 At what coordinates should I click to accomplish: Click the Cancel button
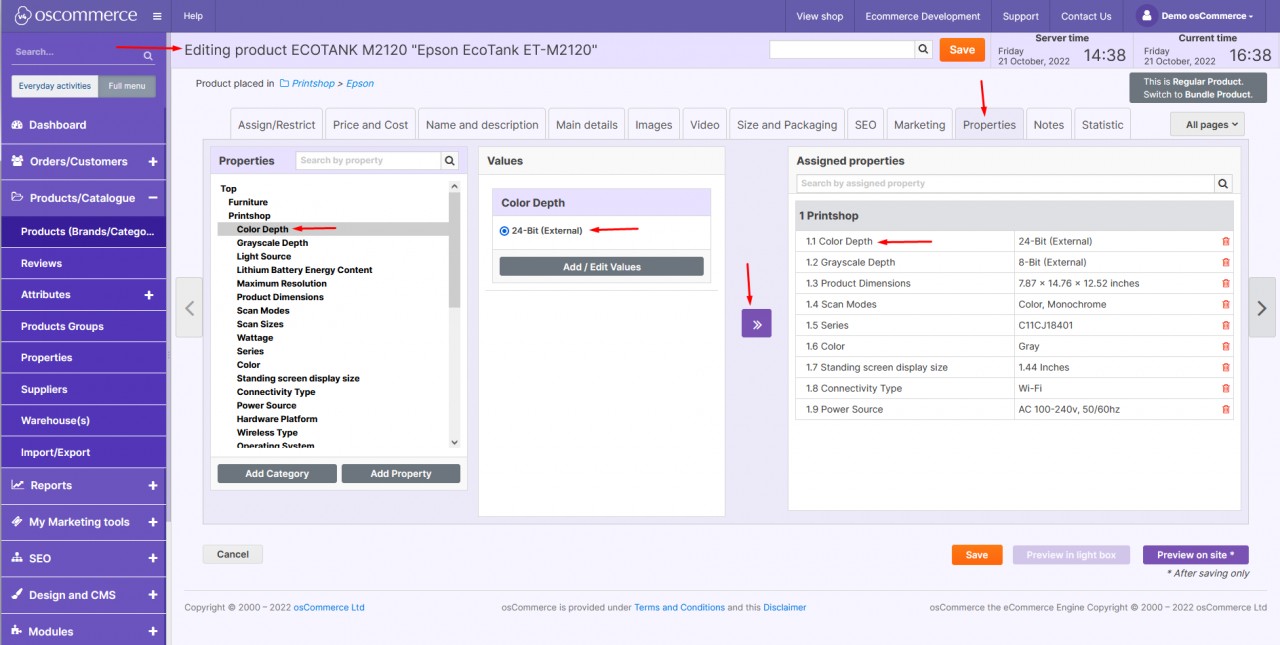pyautogui.click(x=233, y=554)
